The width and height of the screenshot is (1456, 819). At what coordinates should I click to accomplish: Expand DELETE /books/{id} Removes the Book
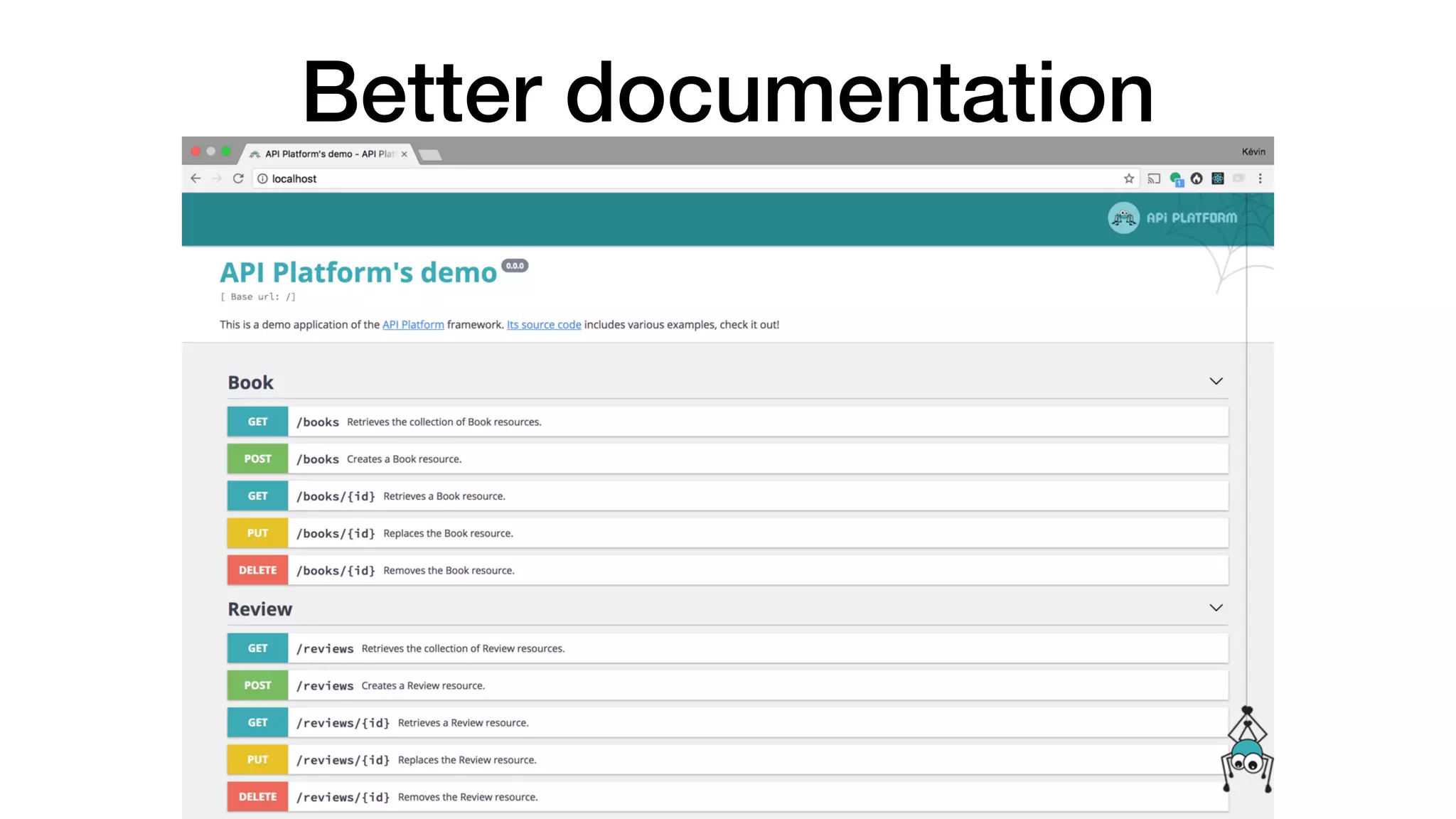click(727, 570)
